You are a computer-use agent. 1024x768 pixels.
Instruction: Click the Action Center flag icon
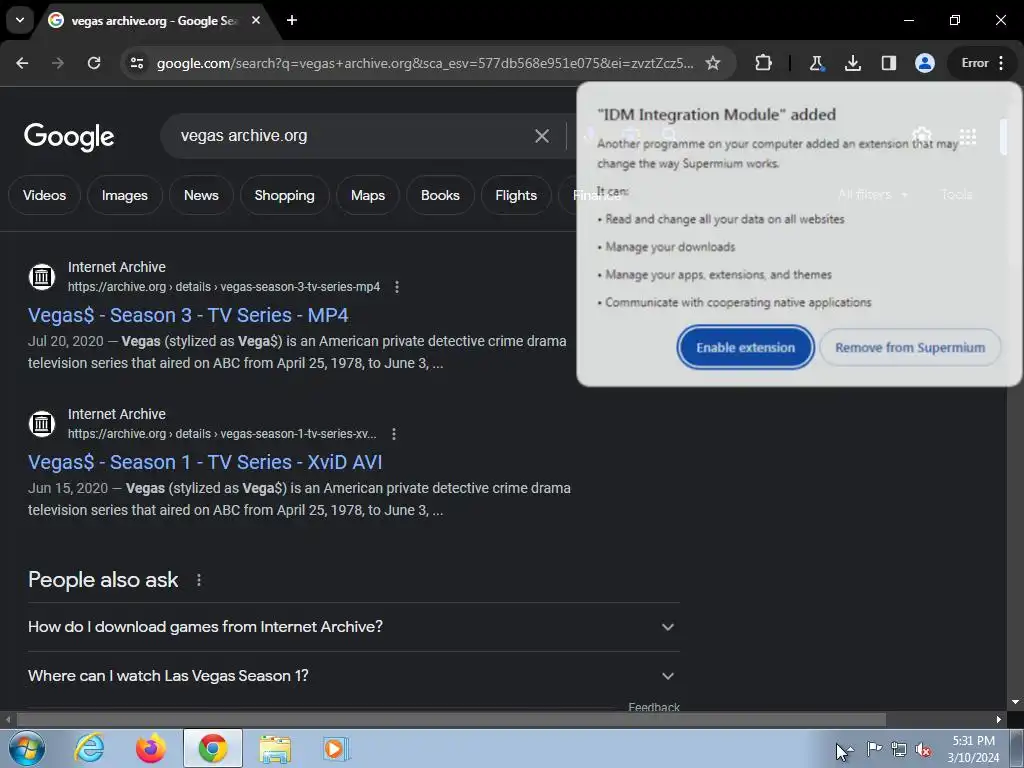click(x=874, y=749)
